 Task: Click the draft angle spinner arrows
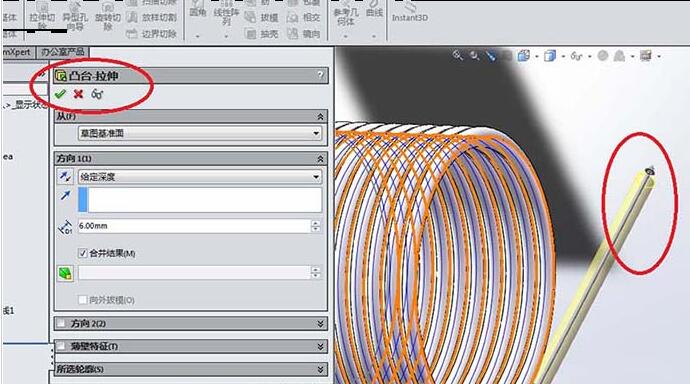(x=316, y=273)
